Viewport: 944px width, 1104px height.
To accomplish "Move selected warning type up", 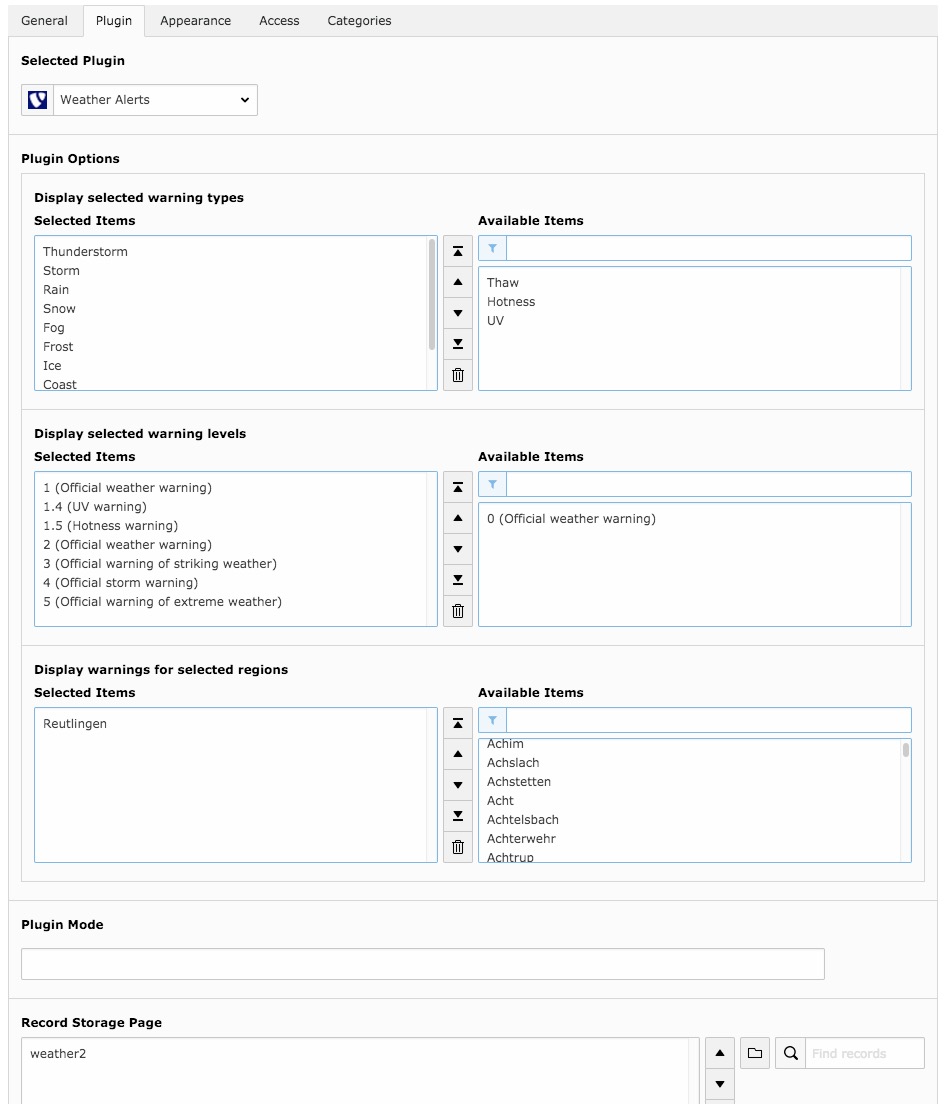I will (x=458, y=282).
